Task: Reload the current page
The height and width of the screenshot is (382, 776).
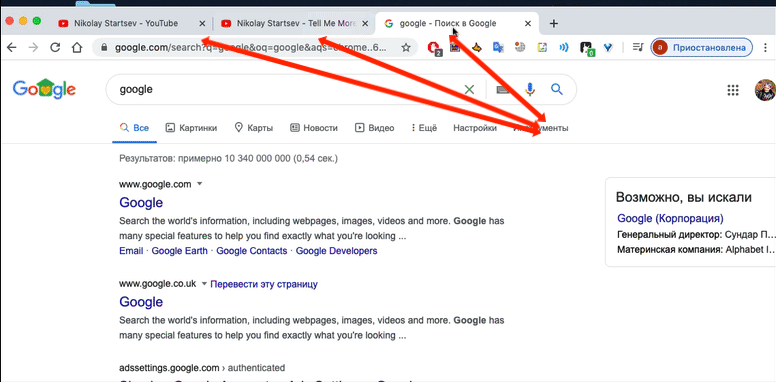Action: pos(55,48)
